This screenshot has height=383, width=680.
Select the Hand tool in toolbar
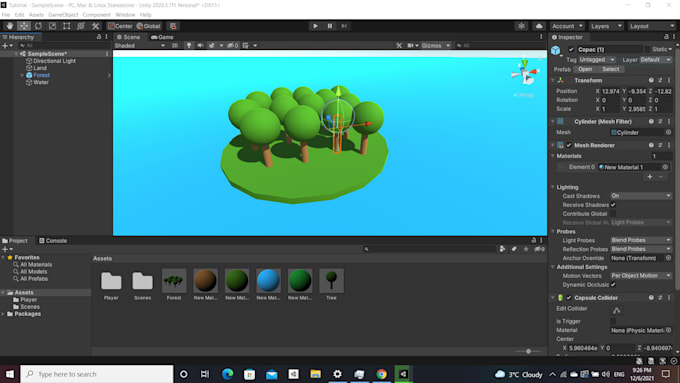click(10, 26)
